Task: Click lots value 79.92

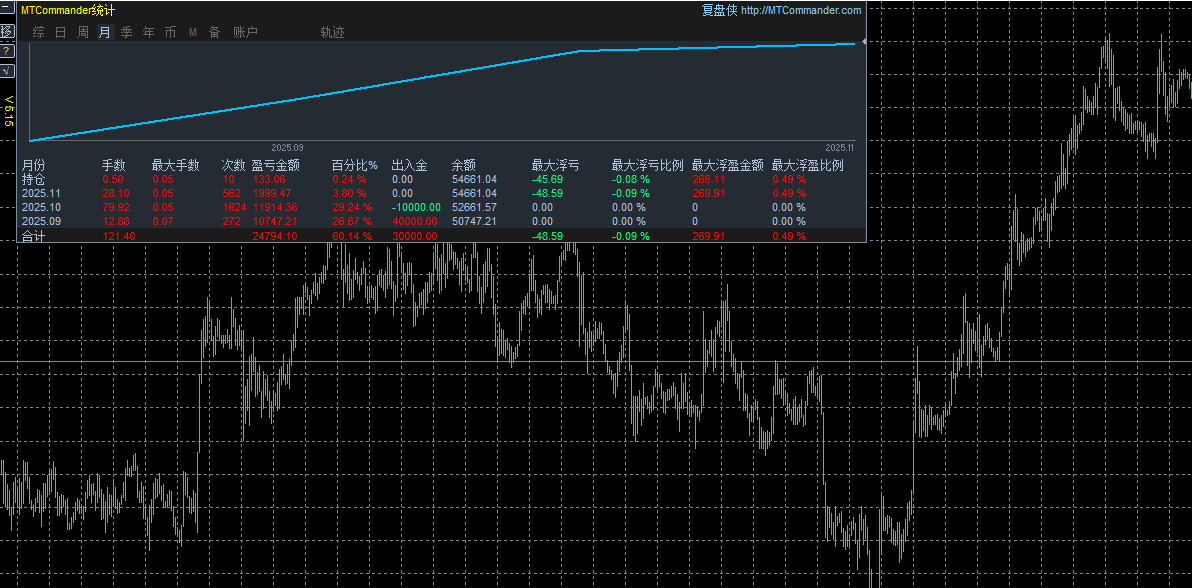Action: 116,207
